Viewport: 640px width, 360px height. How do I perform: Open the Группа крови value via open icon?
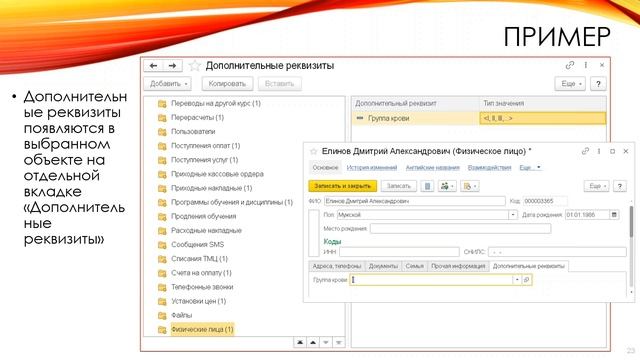[527, 280]
